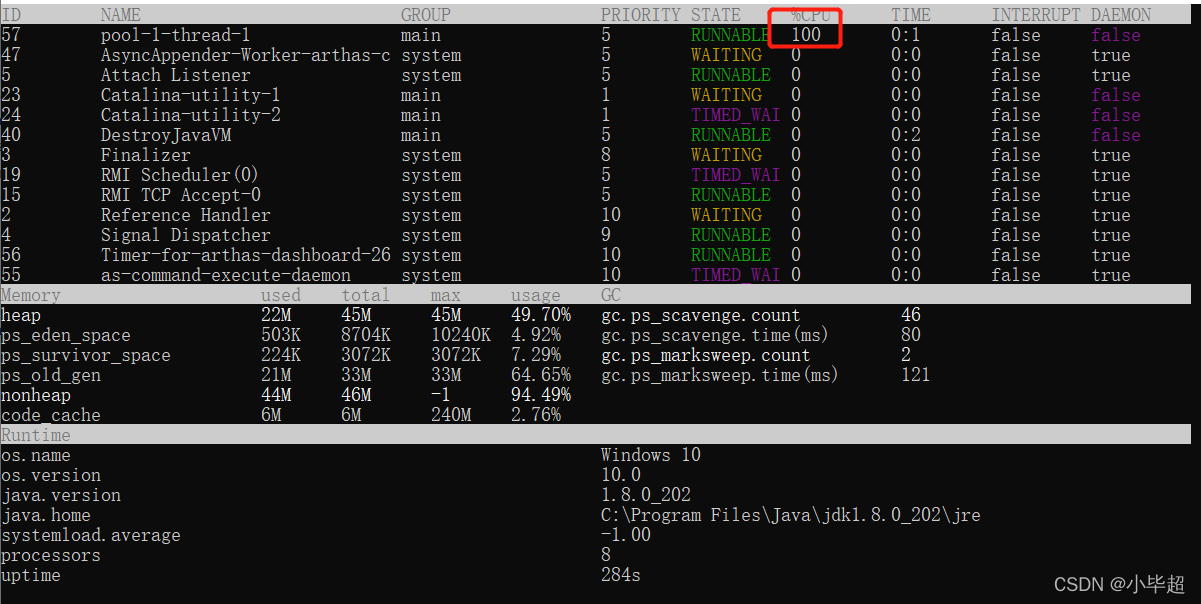Click the Signal Dispatcher thread name

click(185, 235)
